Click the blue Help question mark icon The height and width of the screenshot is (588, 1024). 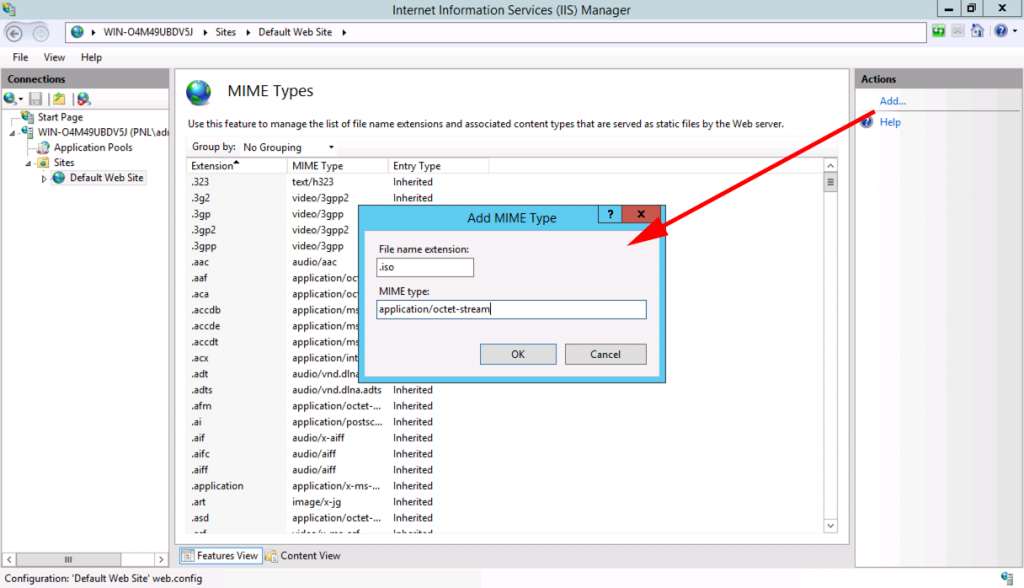[x=999, y=31]
